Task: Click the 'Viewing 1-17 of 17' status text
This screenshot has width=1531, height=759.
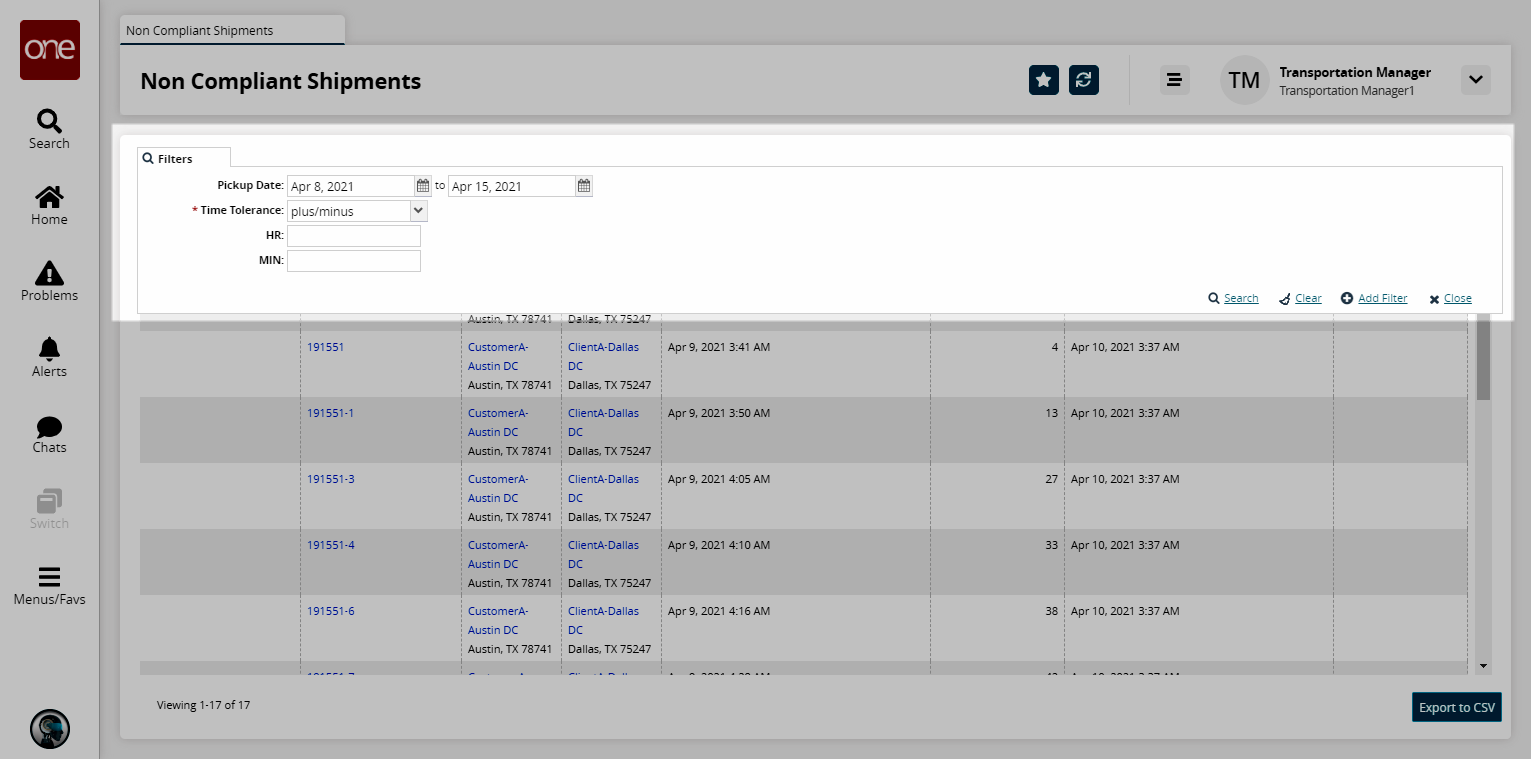Action: click(x=203, y=705)
